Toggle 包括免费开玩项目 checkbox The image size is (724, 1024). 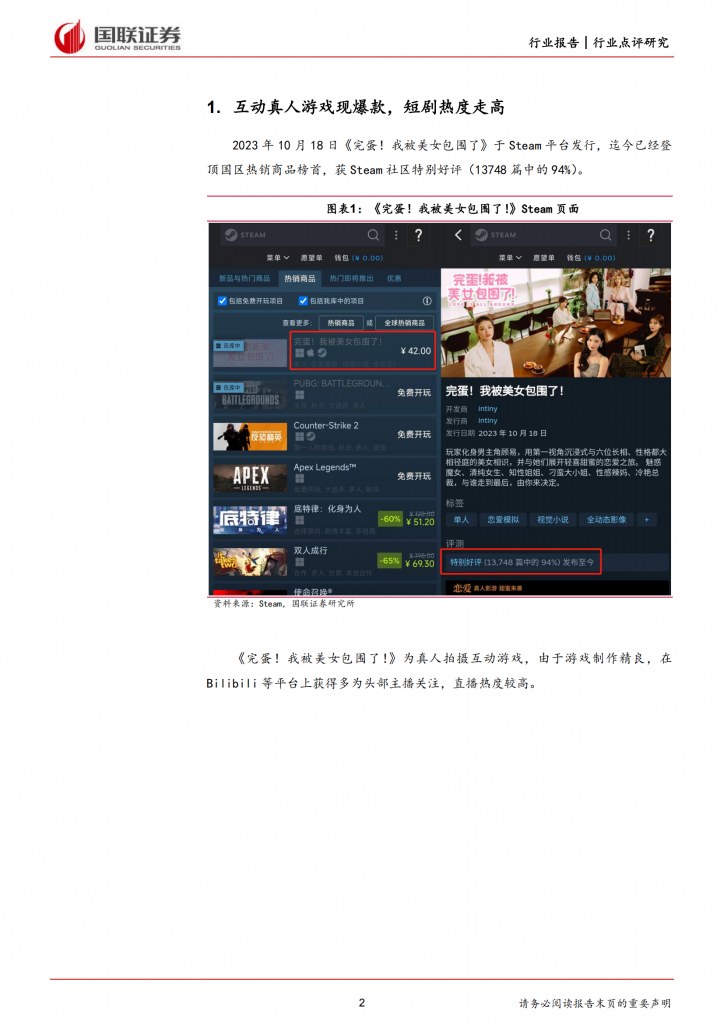tap(222, 301)
